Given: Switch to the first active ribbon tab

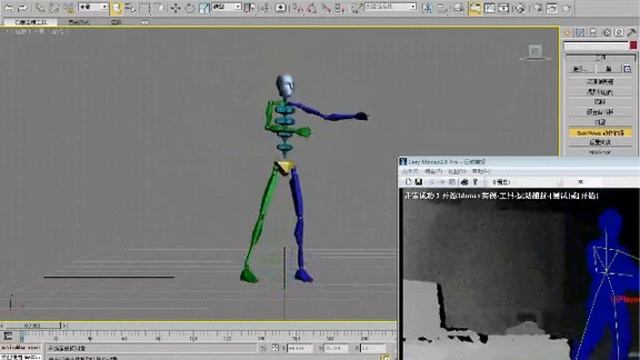Looking at the screenshot, I should pyautogui.click(x=31, y=22).
